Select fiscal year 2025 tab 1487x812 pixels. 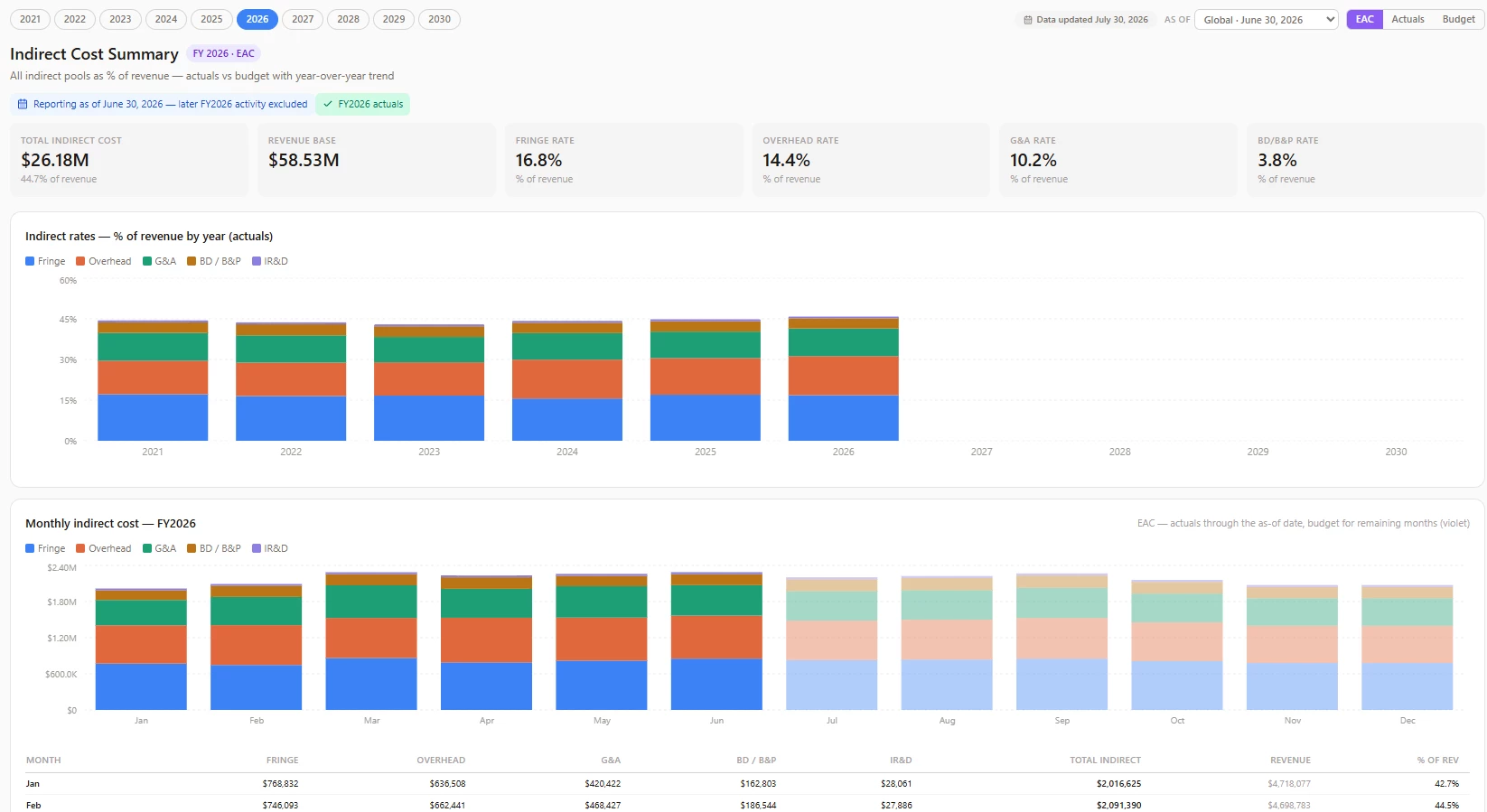coord(211,19)
